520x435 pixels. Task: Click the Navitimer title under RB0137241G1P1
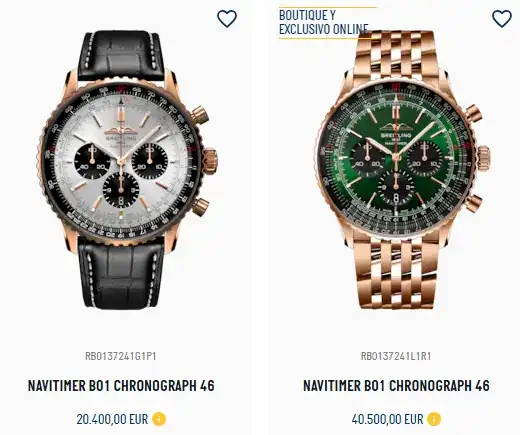click(121, 386)
